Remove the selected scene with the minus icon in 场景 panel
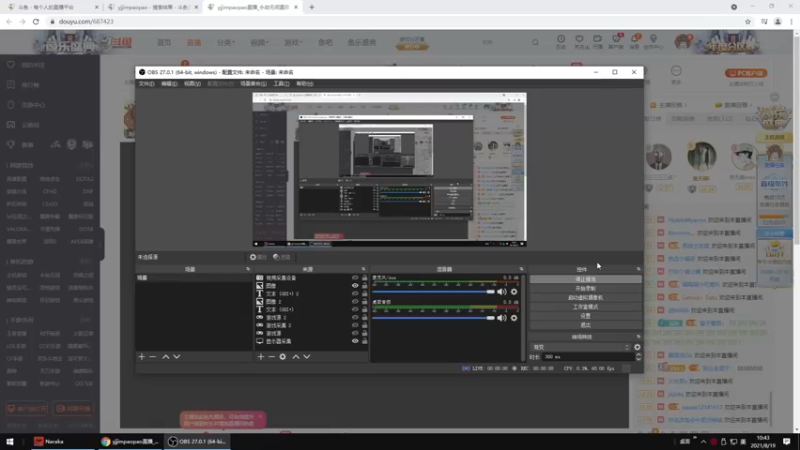800x450 pixels. pyautogui.click(x=153, y=357)
